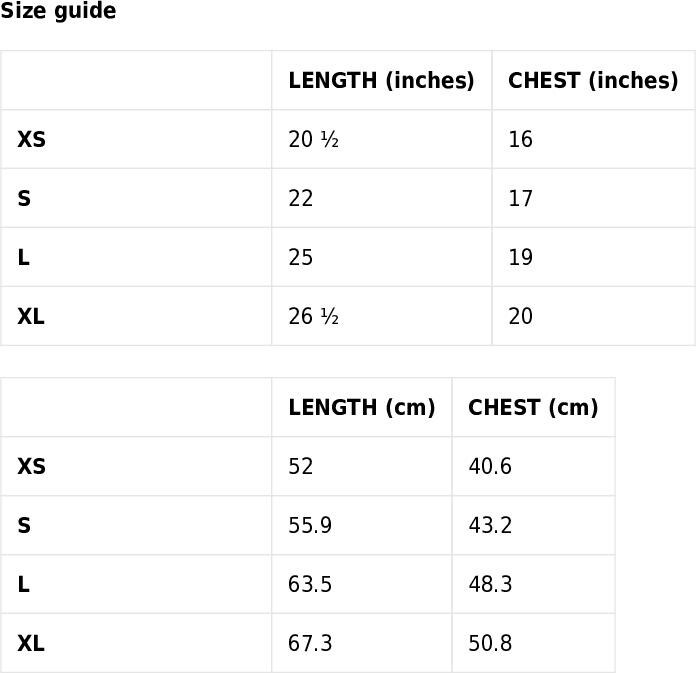The height and width of the screenshot is (673, 696).
Task: Click chest value 40.6 for XS
Action: (x=490, y=467)
